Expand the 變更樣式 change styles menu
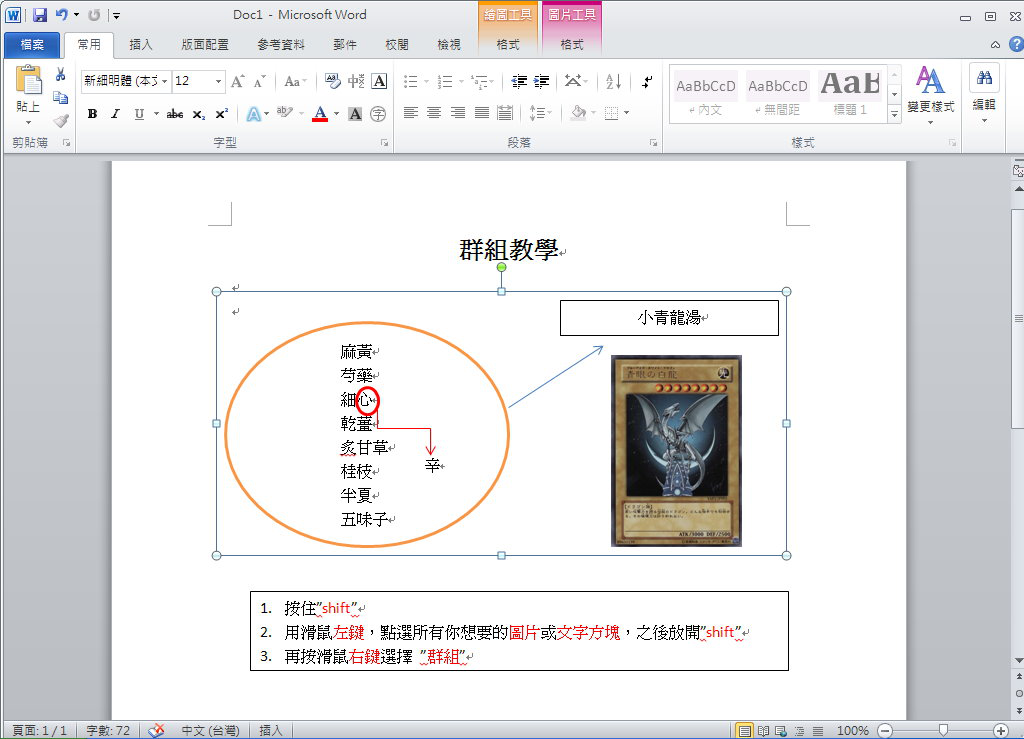Viewport: 1024px width, 739px height. click(x=930, y=95)
